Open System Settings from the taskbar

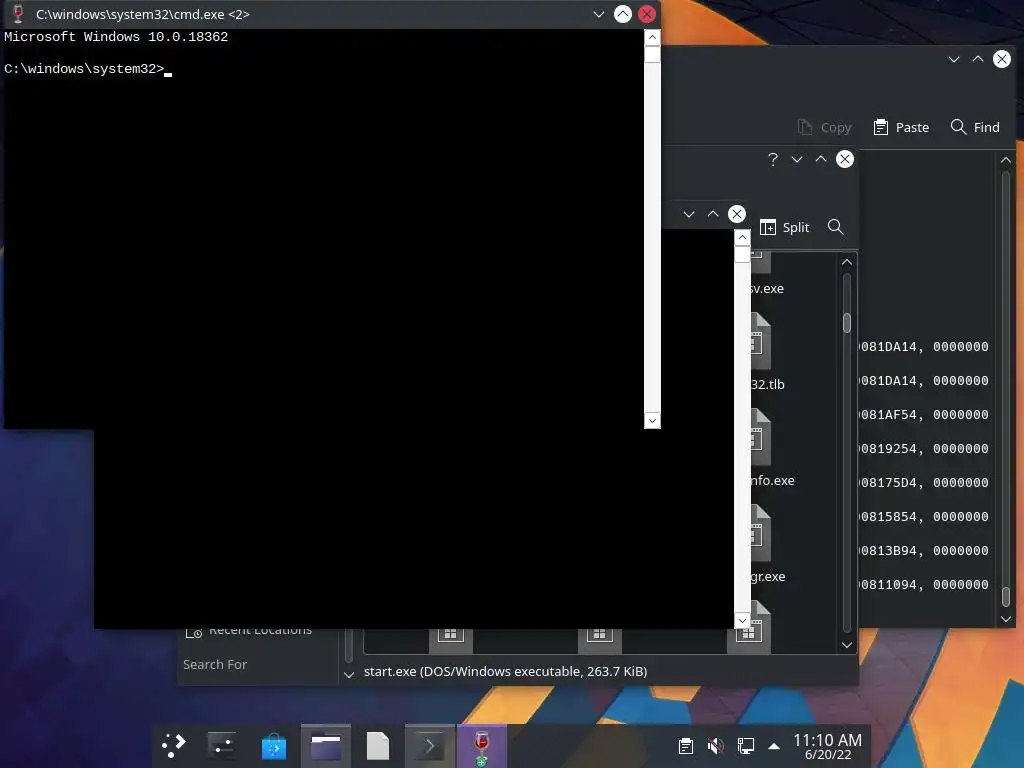tap(221, 745)
